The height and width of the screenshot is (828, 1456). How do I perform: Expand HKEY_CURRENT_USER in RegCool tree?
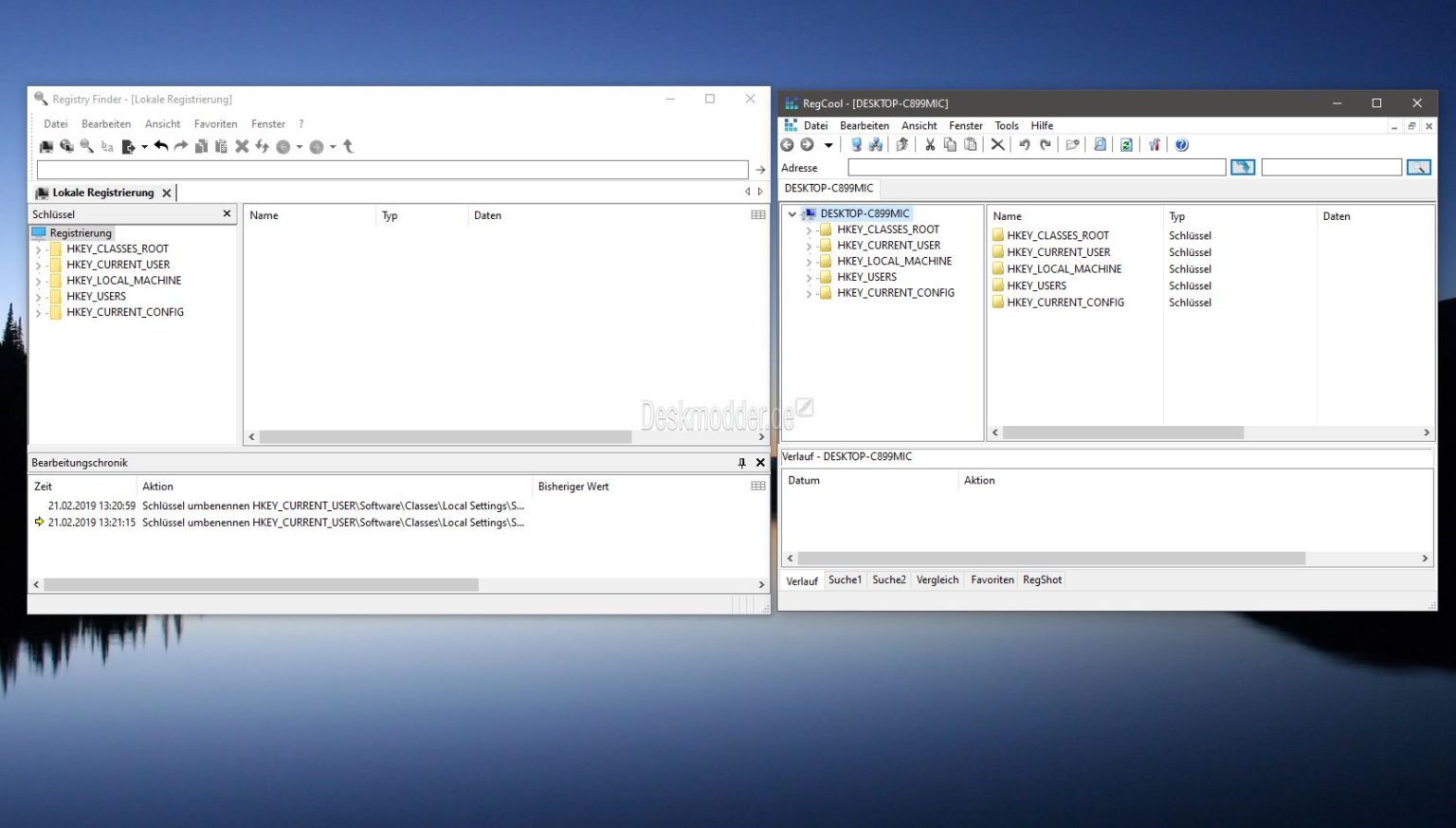(809, 245)
